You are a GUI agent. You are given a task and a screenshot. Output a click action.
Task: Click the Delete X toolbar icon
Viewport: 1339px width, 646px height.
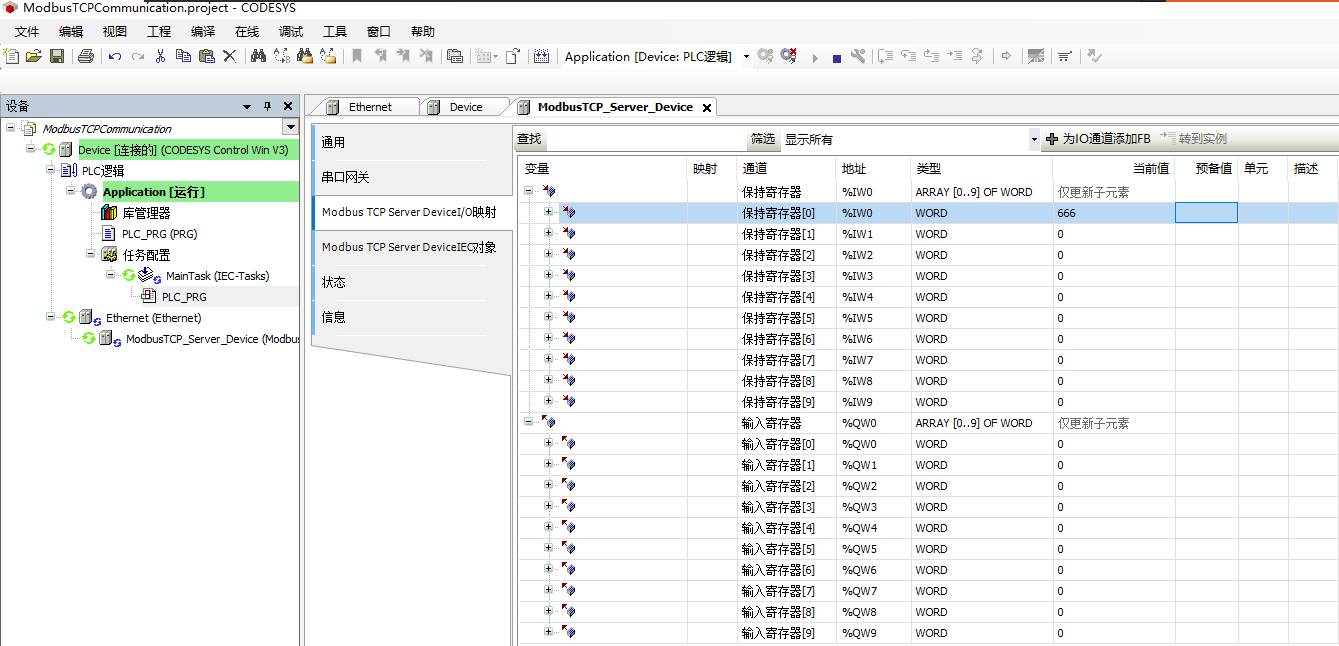point(229,56)
